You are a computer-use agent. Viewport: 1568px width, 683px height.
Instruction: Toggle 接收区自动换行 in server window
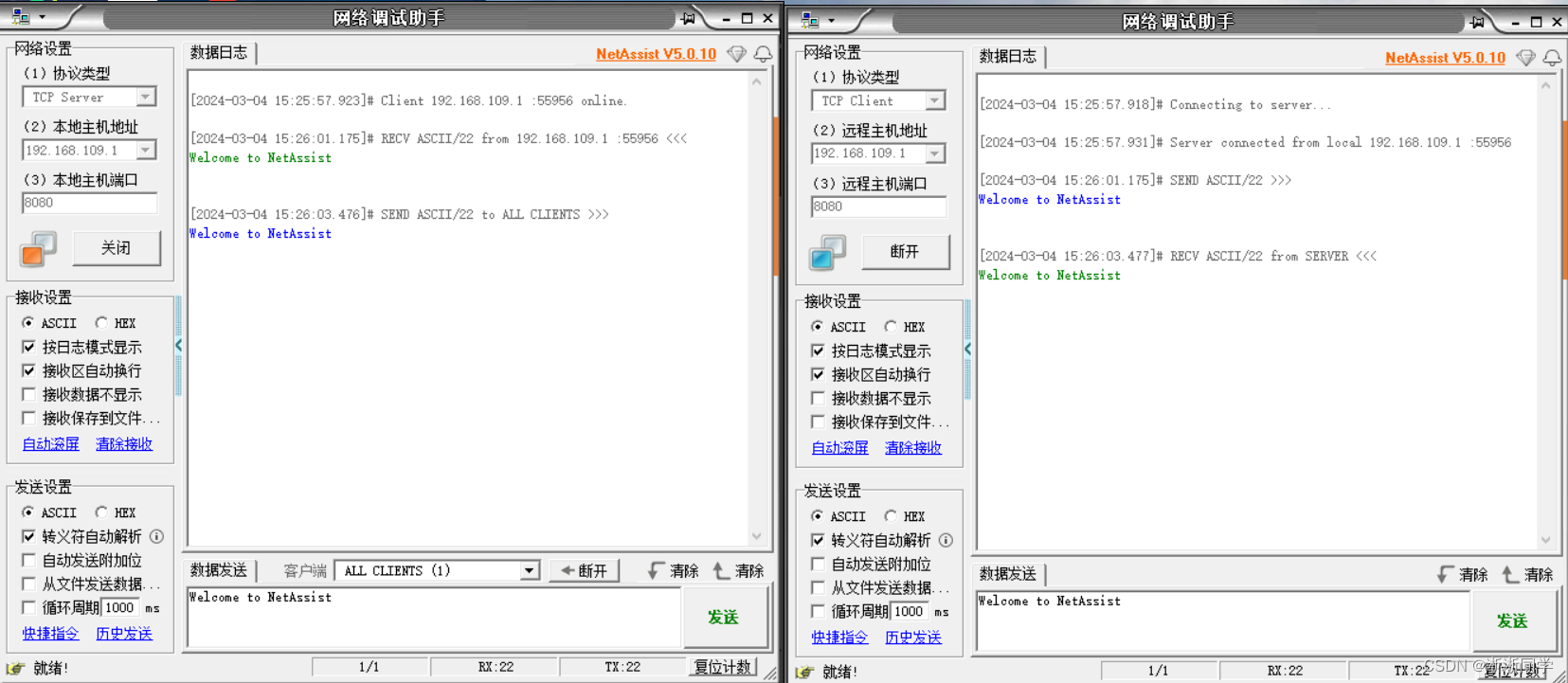point(28,370)
